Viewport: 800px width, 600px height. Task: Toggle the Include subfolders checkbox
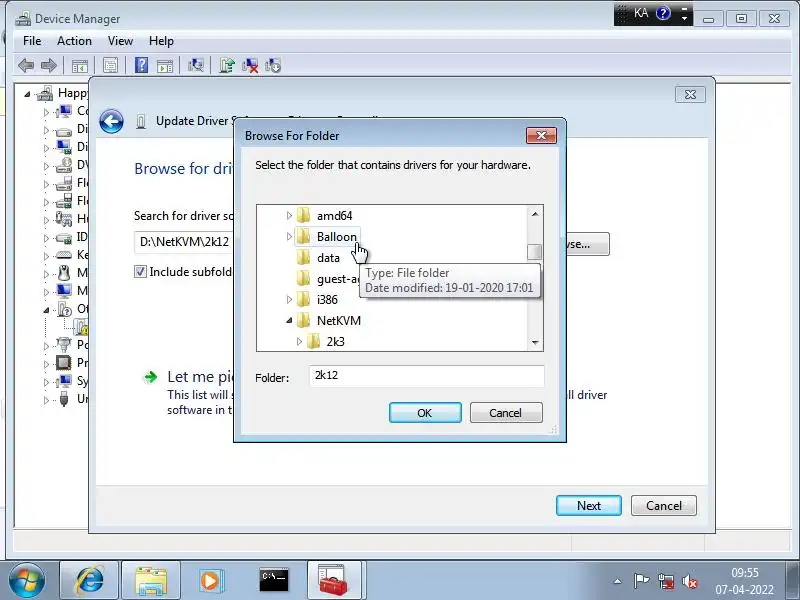[x=140, y=271]
